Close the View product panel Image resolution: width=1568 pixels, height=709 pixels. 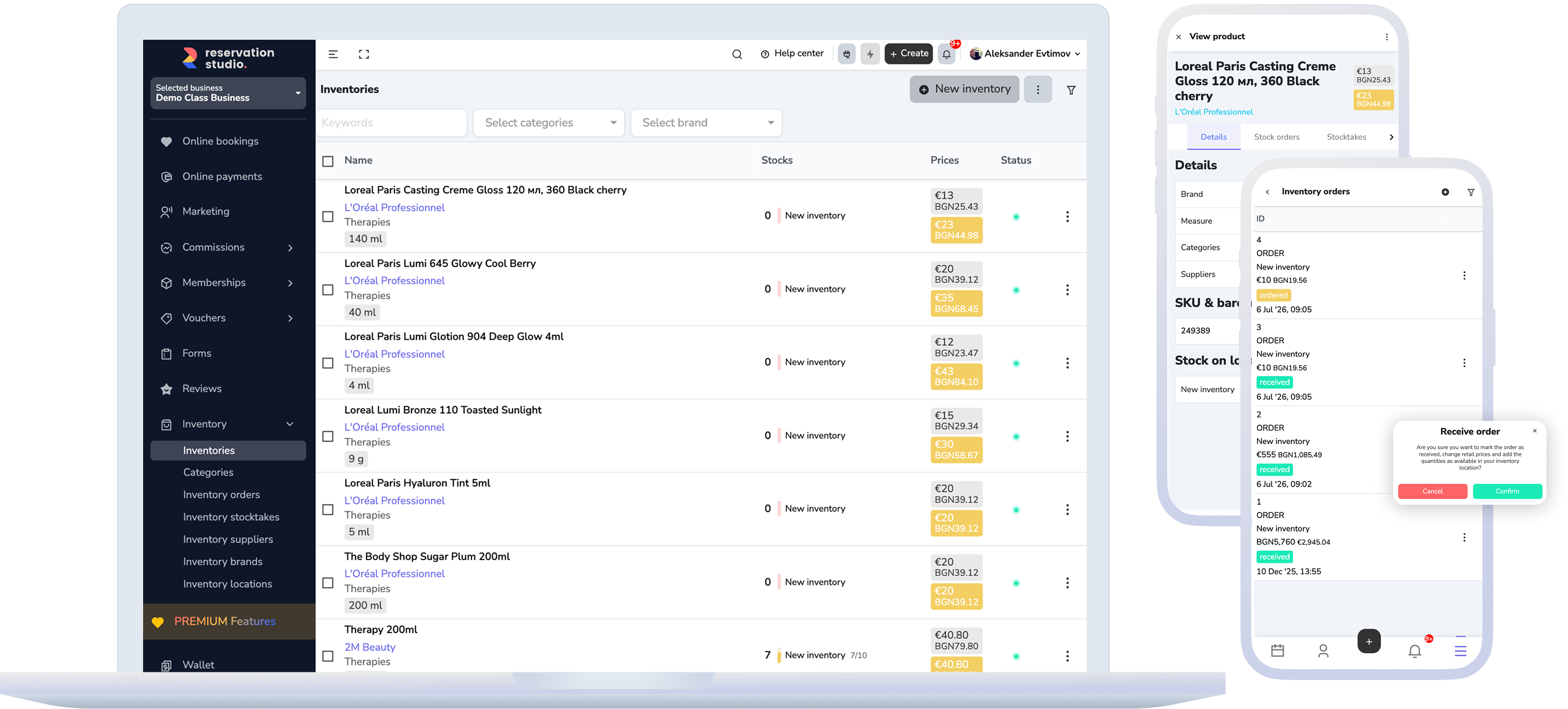pyautogui.click(x=1179, y=37)
